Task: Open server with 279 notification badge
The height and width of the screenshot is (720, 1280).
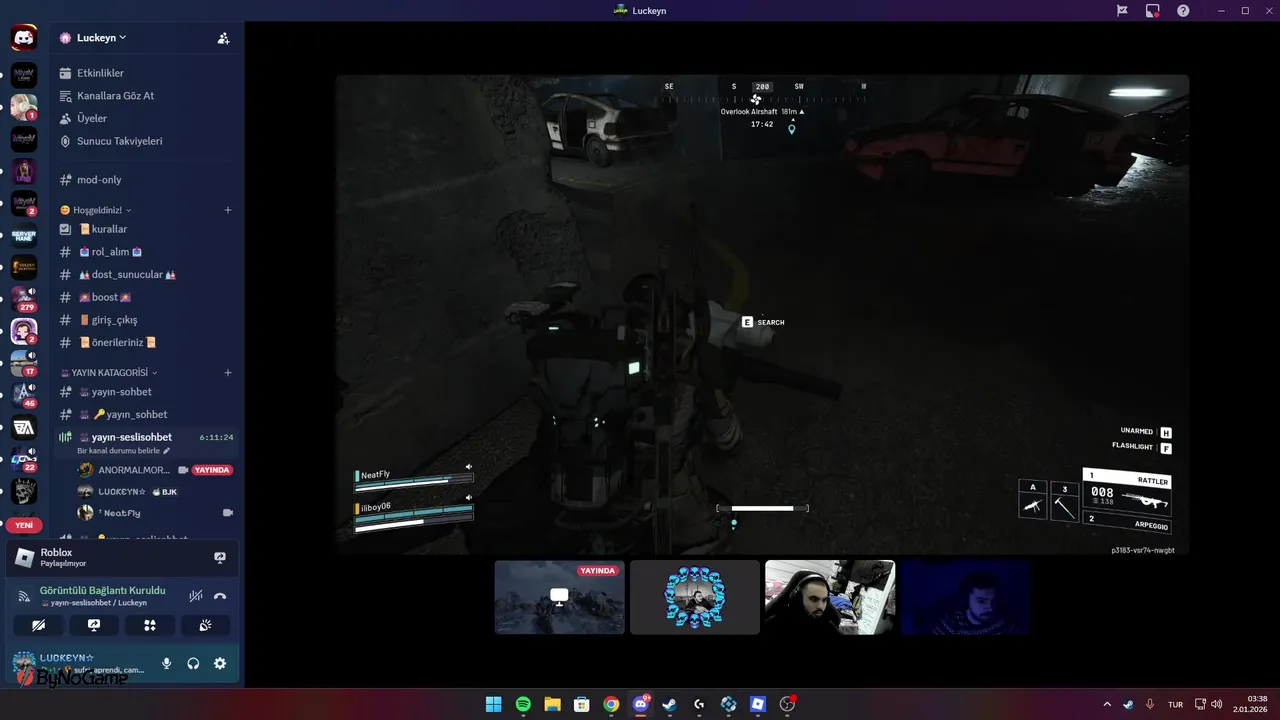Action: (x=24, y=298)
